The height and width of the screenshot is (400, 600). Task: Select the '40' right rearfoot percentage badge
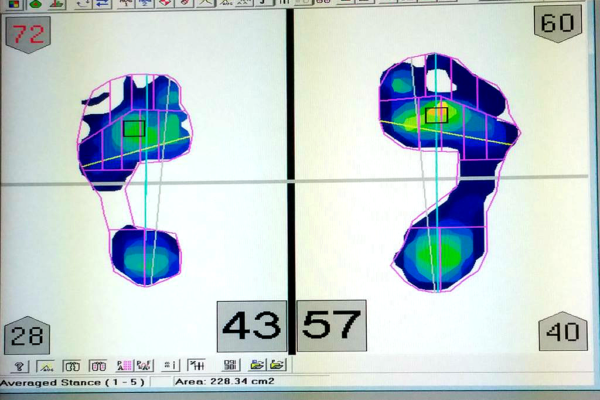(563, 331)
